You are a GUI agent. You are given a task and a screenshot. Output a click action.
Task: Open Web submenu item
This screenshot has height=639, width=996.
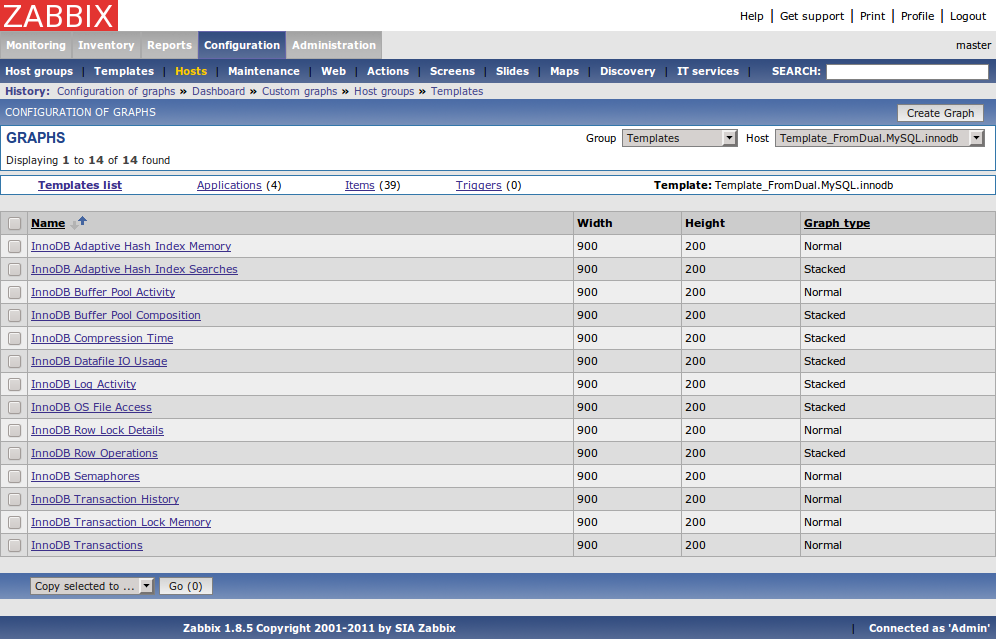pyautogui.click(x=333, y=71)
